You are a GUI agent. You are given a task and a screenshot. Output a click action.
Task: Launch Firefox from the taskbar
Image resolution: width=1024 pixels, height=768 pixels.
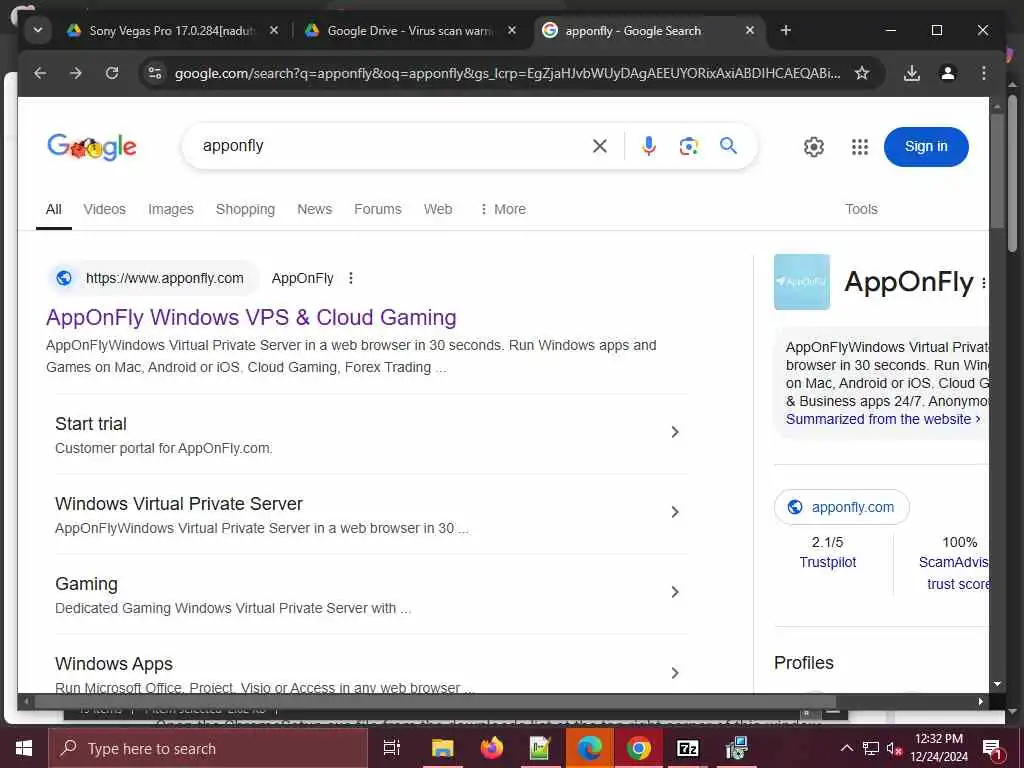(x=492, y=748)
